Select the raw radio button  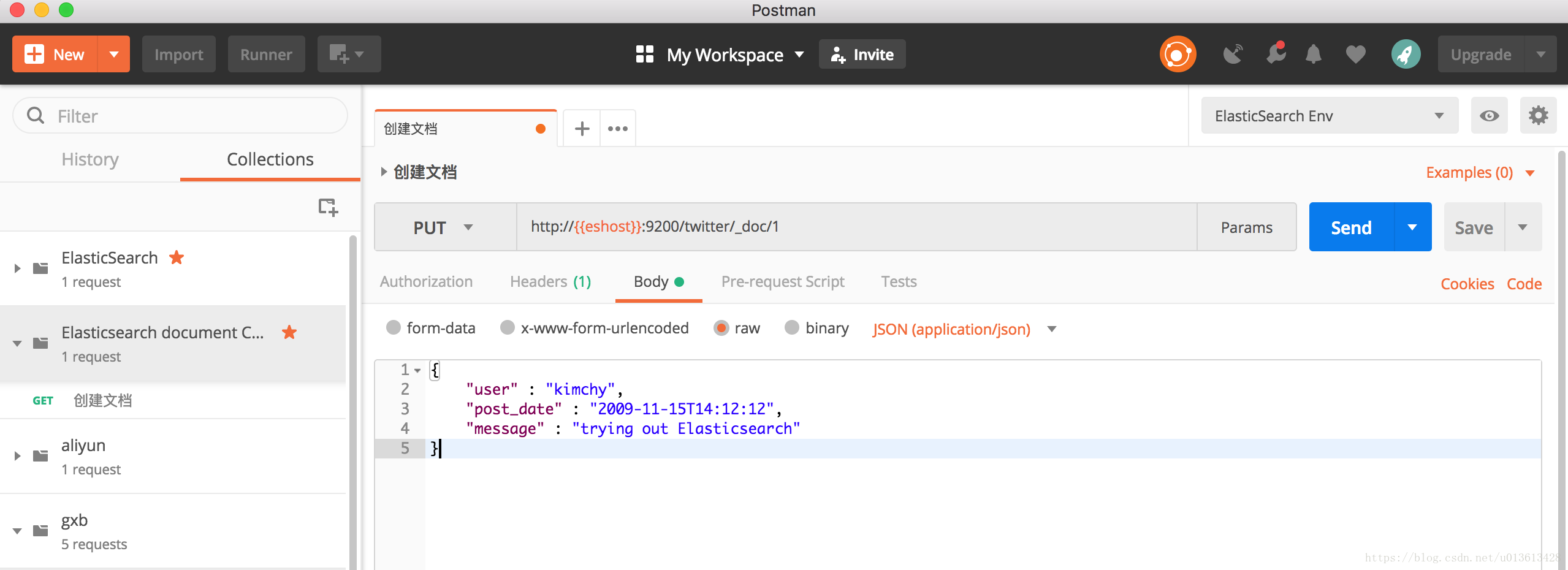tap(721, 328)
